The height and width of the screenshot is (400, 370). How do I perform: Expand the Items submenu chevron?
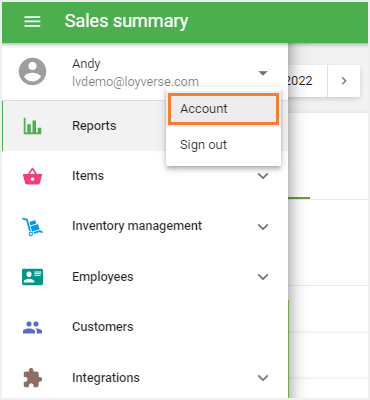[x=263, y=176]
